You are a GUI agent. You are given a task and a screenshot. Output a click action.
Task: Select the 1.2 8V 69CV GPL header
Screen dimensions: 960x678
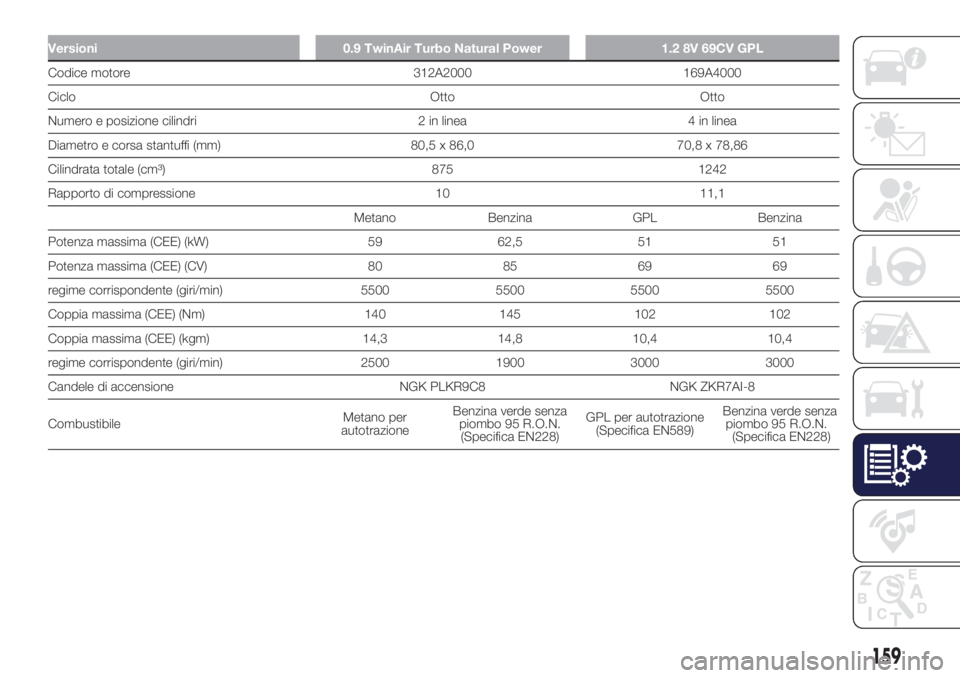[711, 47]
